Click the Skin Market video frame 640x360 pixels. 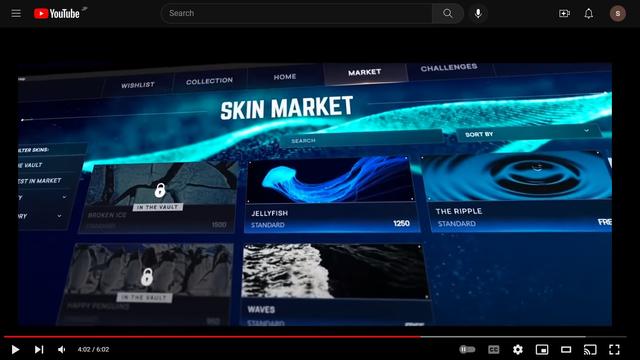(x=315, y=194)
